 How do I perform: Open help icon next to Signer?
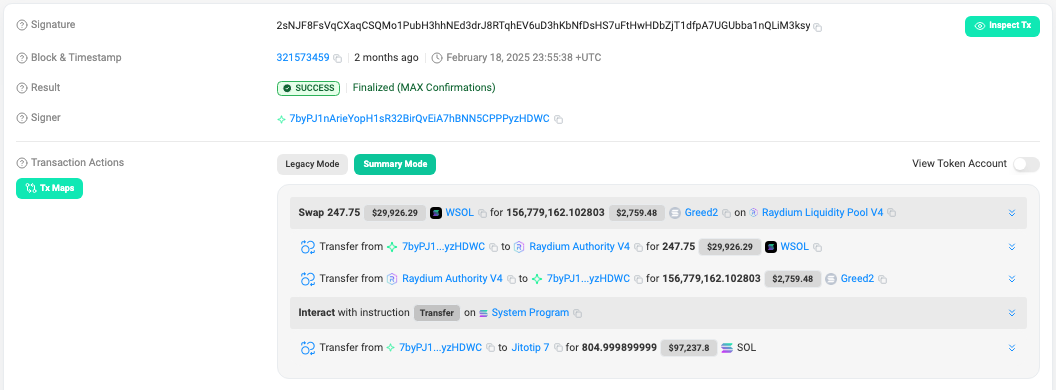[22, 118]
